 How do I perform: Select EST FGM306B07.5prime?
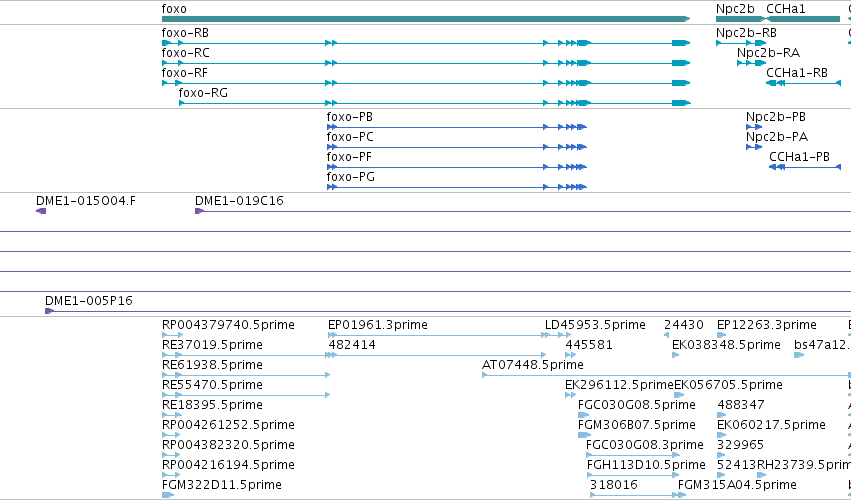click(x=637, y=425)
